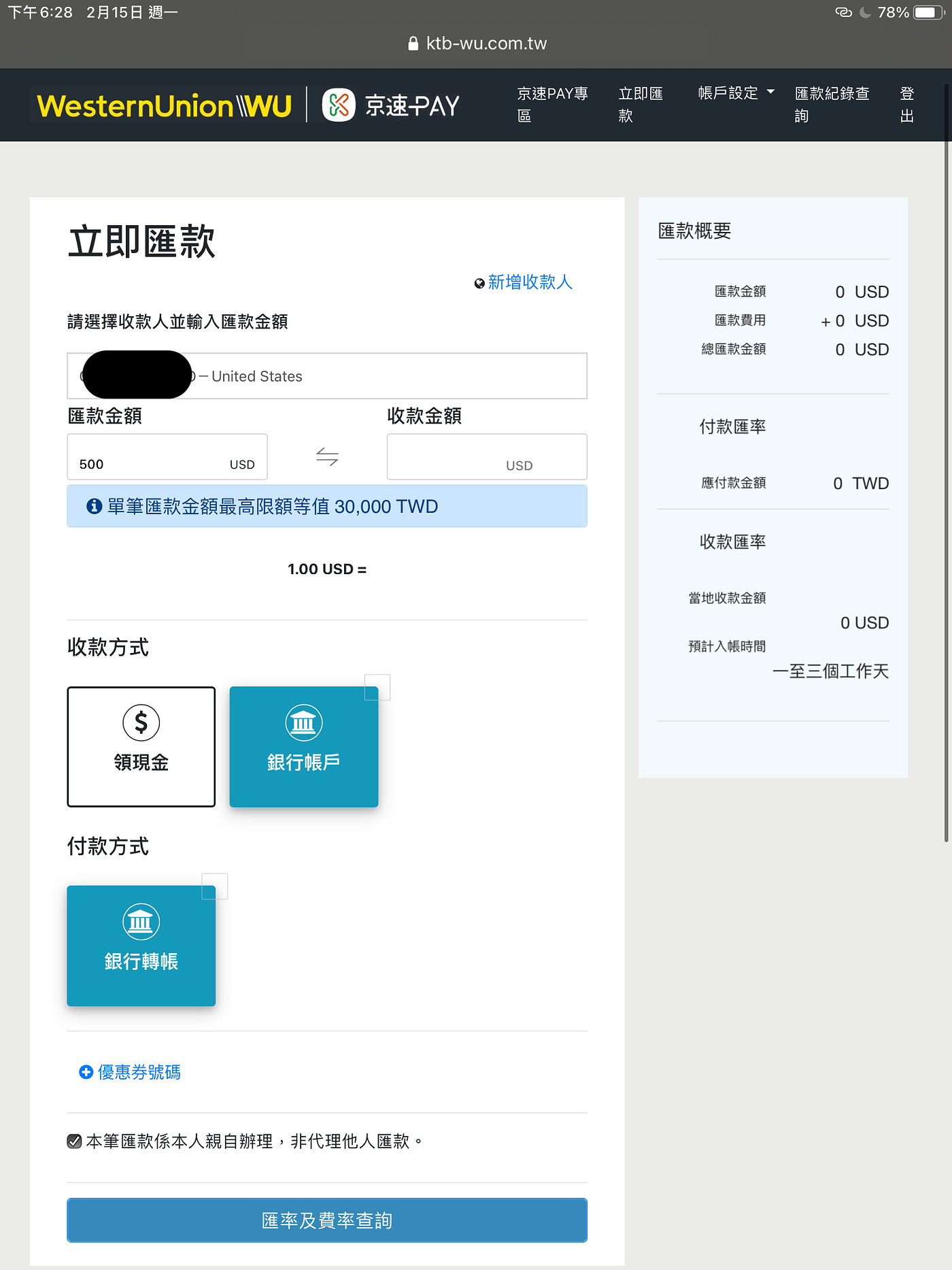Click the 預計入帳時間 label

(x=727, y=646)
